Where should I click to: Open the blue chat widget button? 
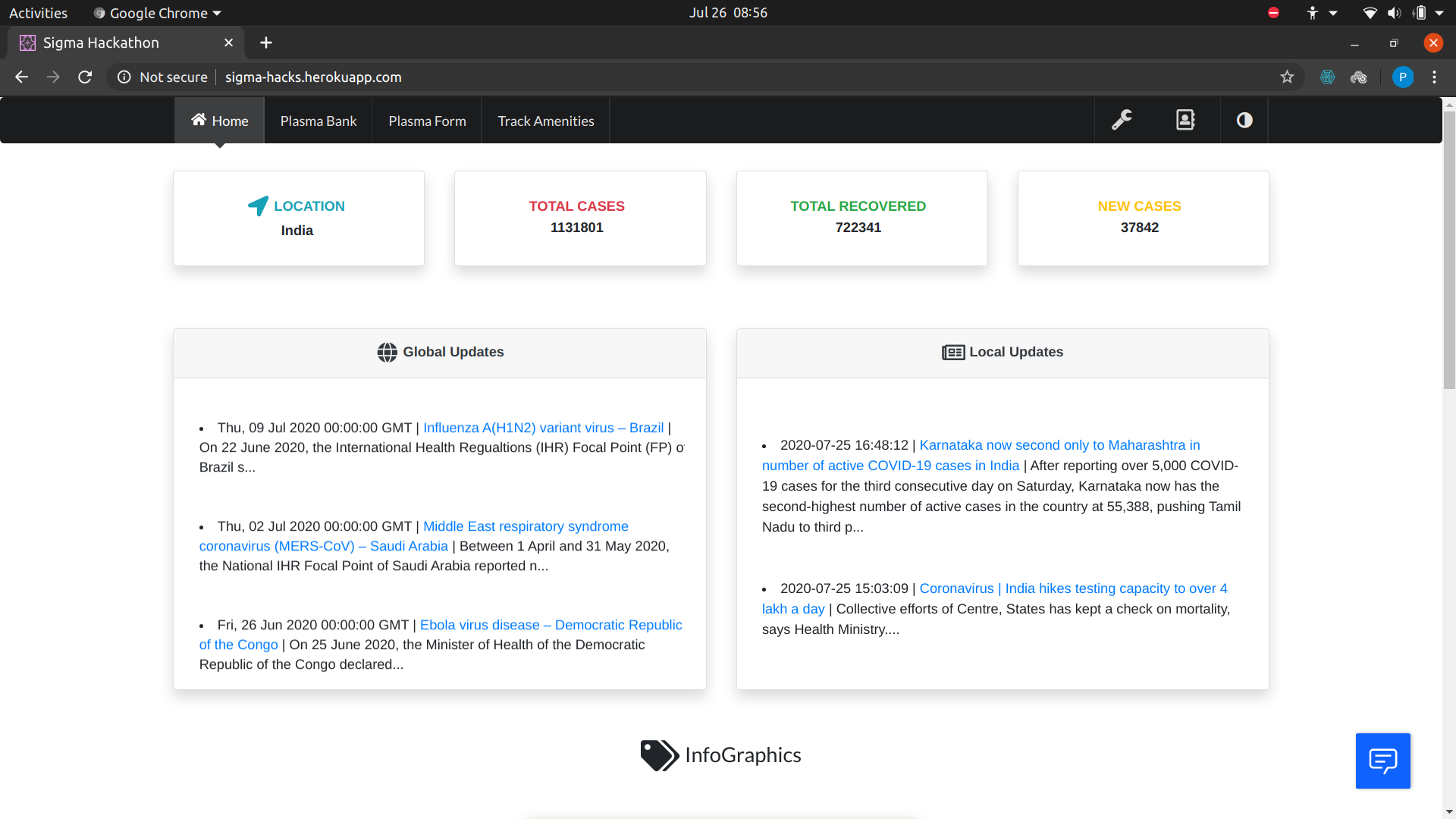pos(1382,761)
